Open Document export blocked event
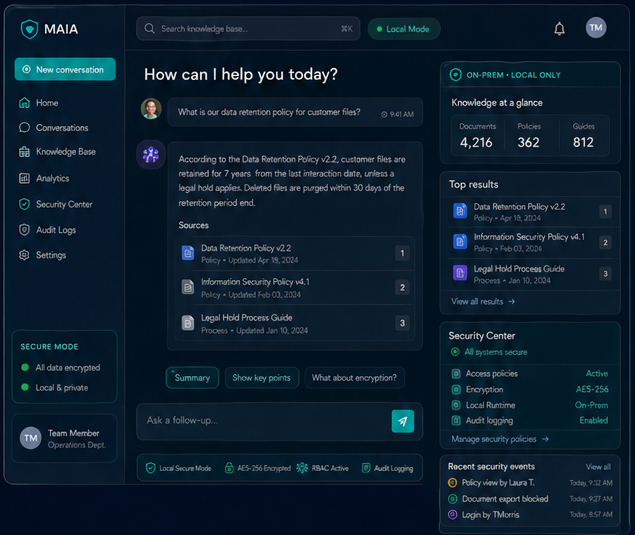Screen dimensions: 635x535 tap(530, 499)
